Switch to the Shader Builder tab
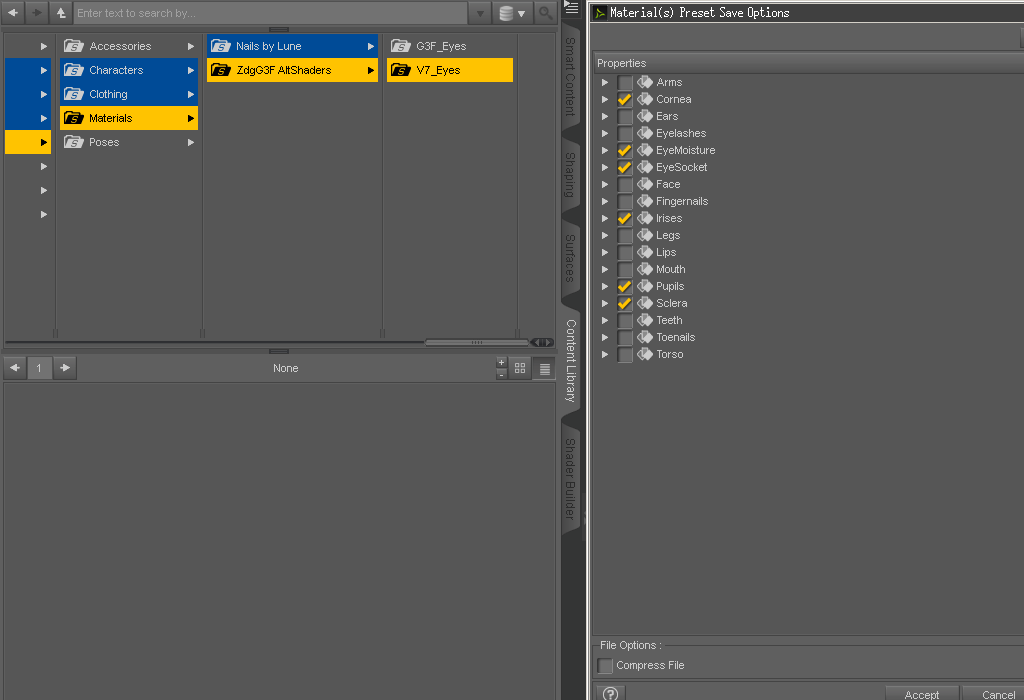Screen dimensions: 1024x700 [570, 479]
